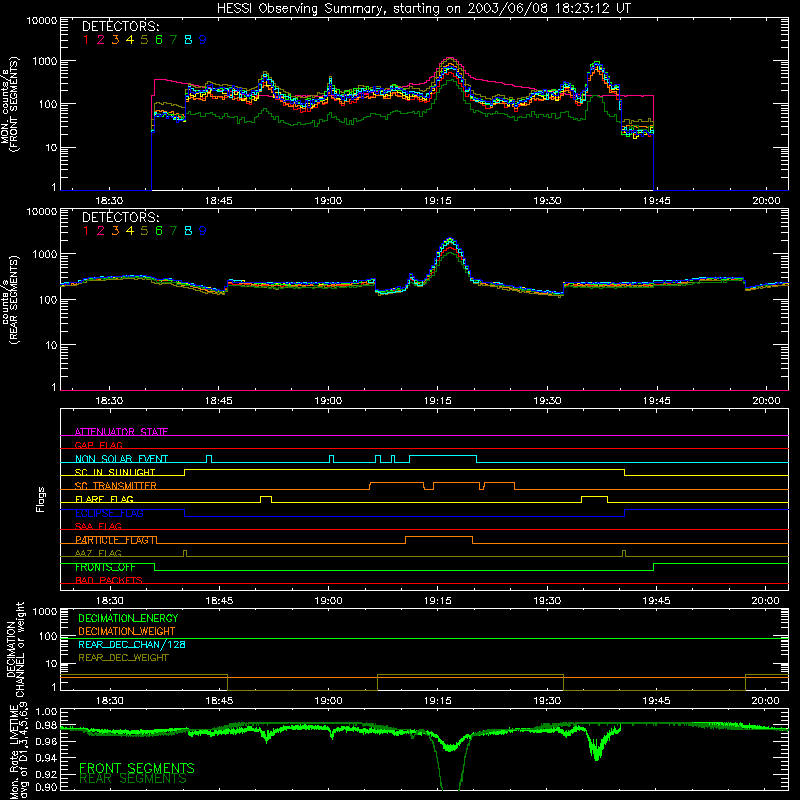
Task: Click the SC_TRANSMITTER flag label
Action: click(x=116, y=486)
